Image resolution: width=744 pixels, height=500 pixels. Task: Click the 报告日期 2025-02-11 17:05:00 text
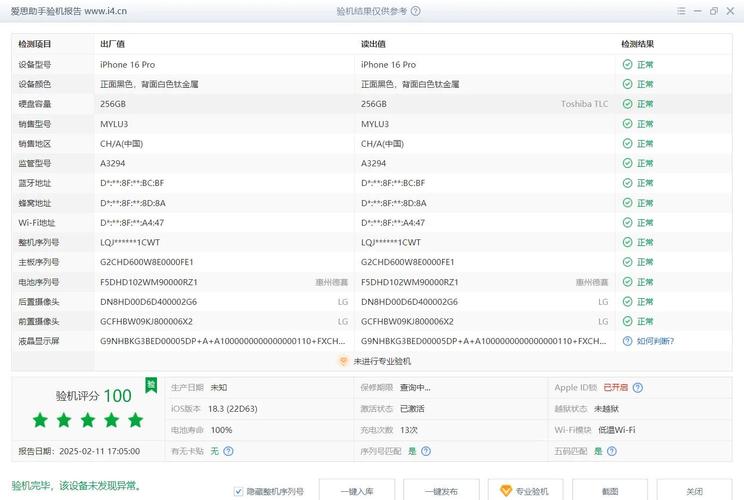79,451
